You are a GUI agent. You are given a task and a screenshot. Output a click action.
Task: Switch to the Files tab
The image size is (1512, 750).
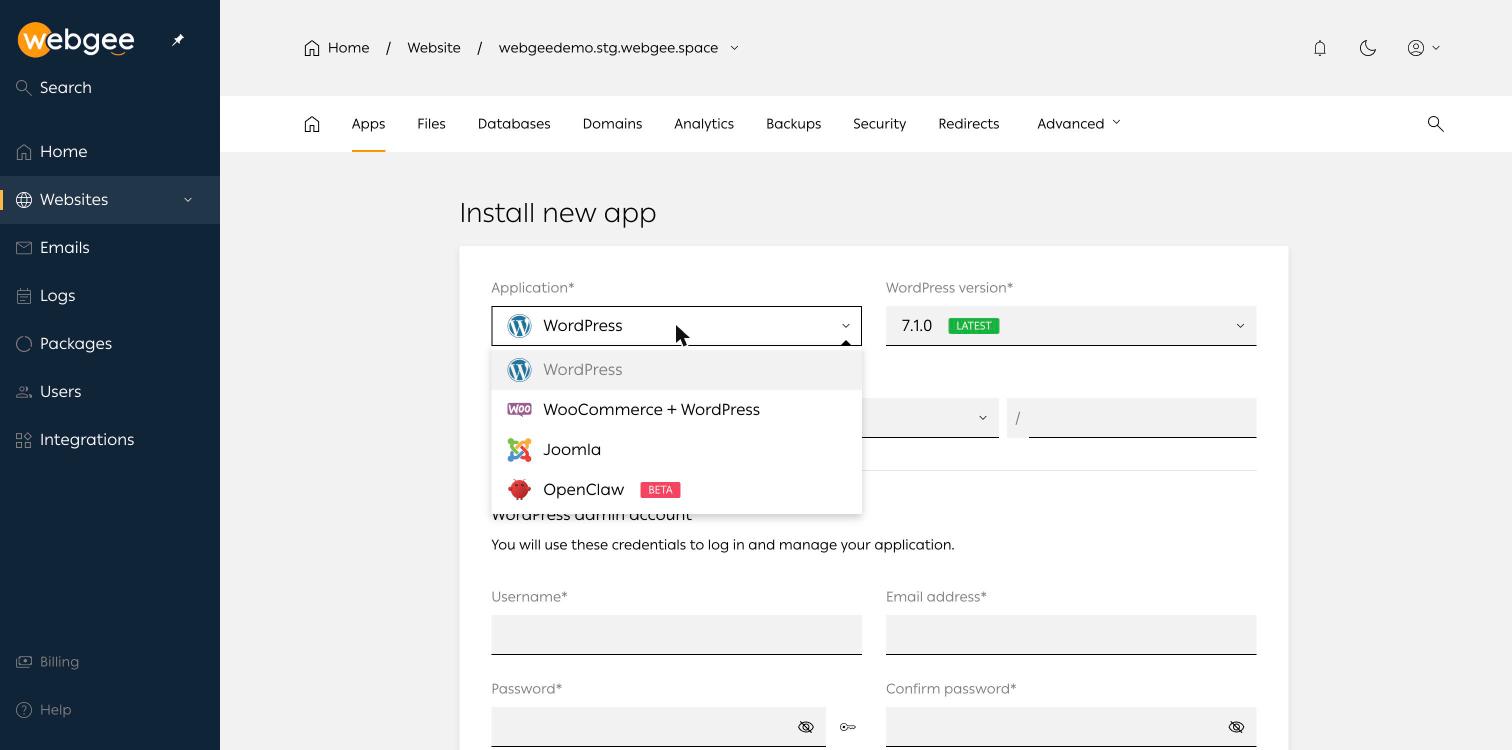[431, 124]
